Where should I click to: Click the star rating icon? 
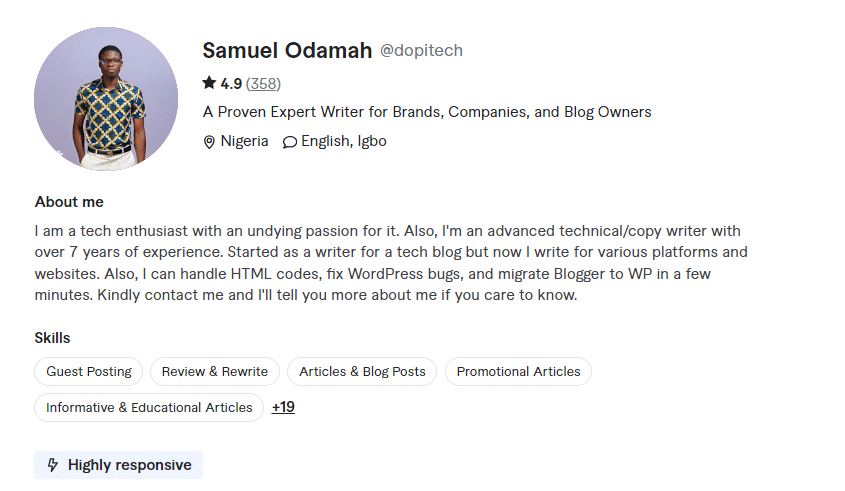click(209, 83)
